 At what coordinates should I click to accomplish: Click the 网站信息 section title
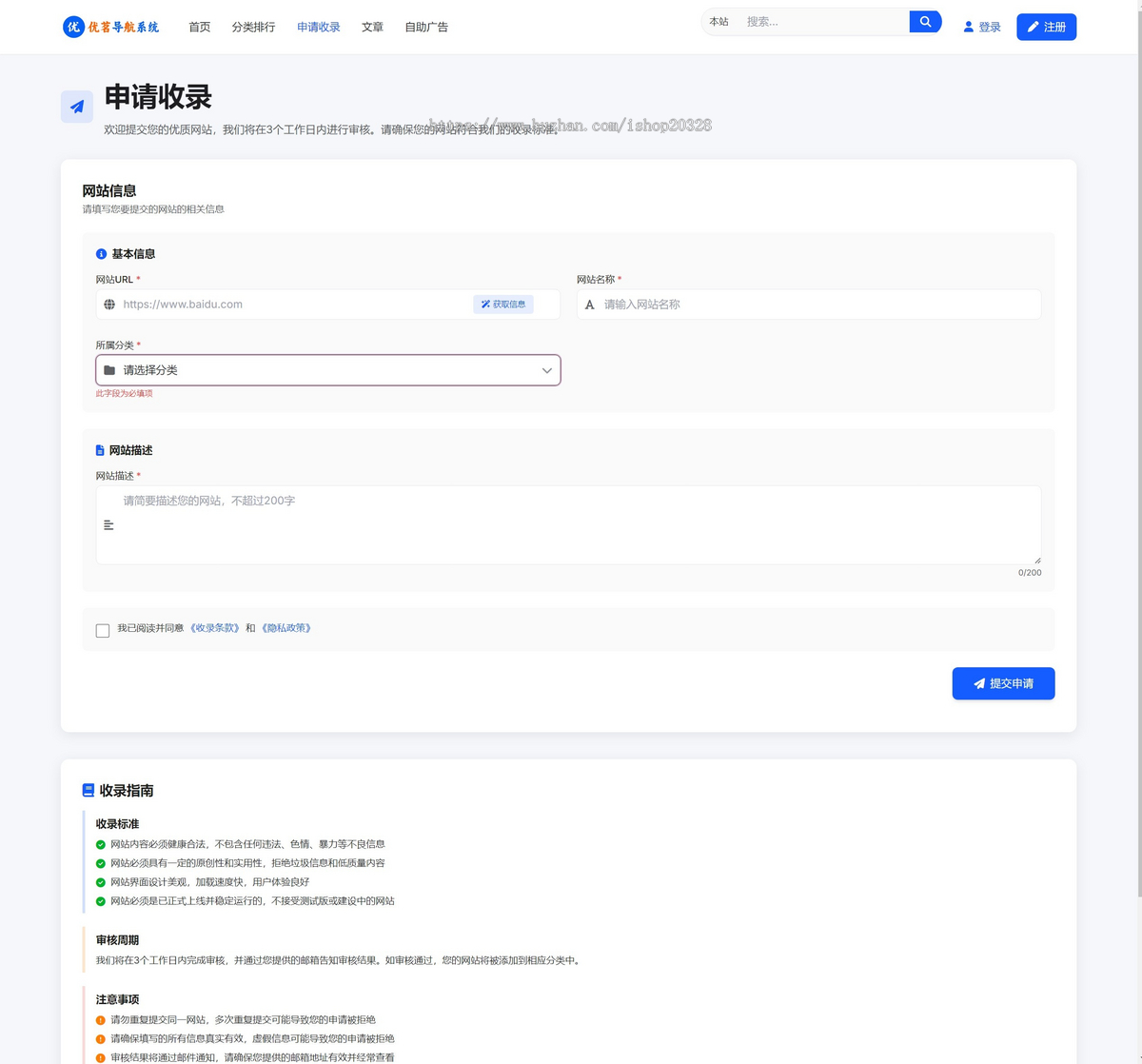(109, 190)
